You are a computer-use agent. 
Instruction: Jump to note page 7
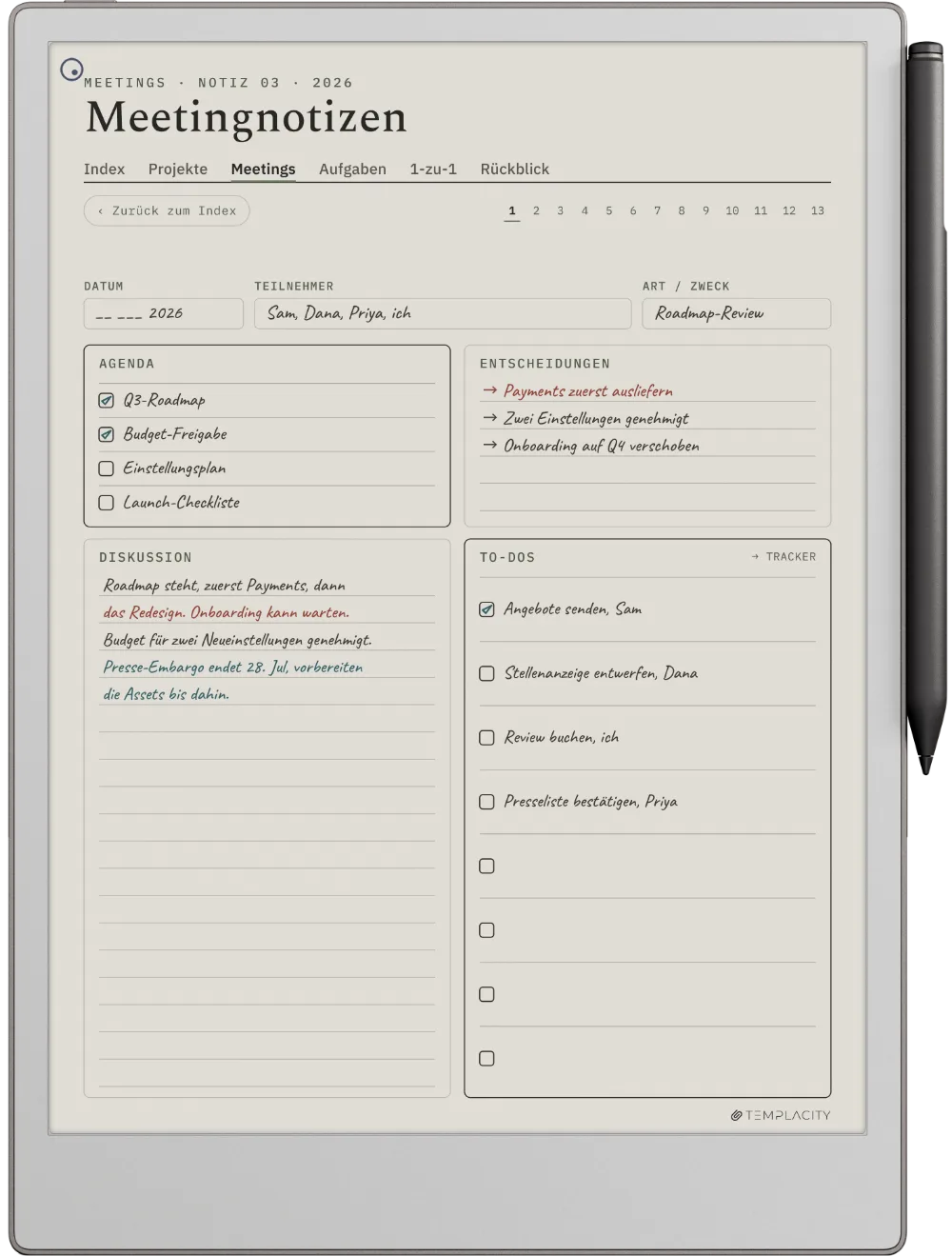pos(657,211)
